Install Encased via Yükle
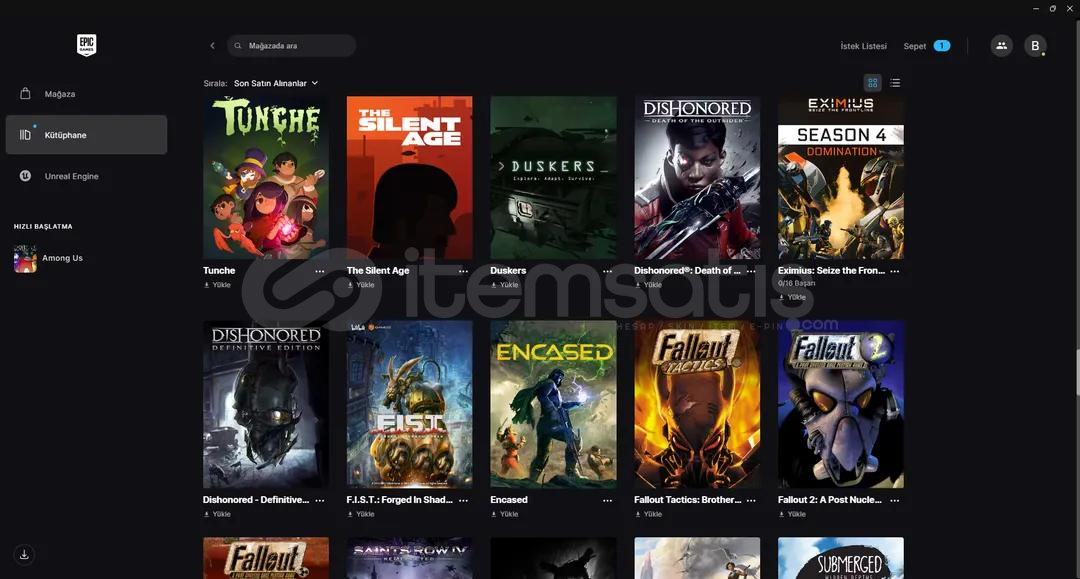Screen dimensions: 1080x579 coord(505,514)
